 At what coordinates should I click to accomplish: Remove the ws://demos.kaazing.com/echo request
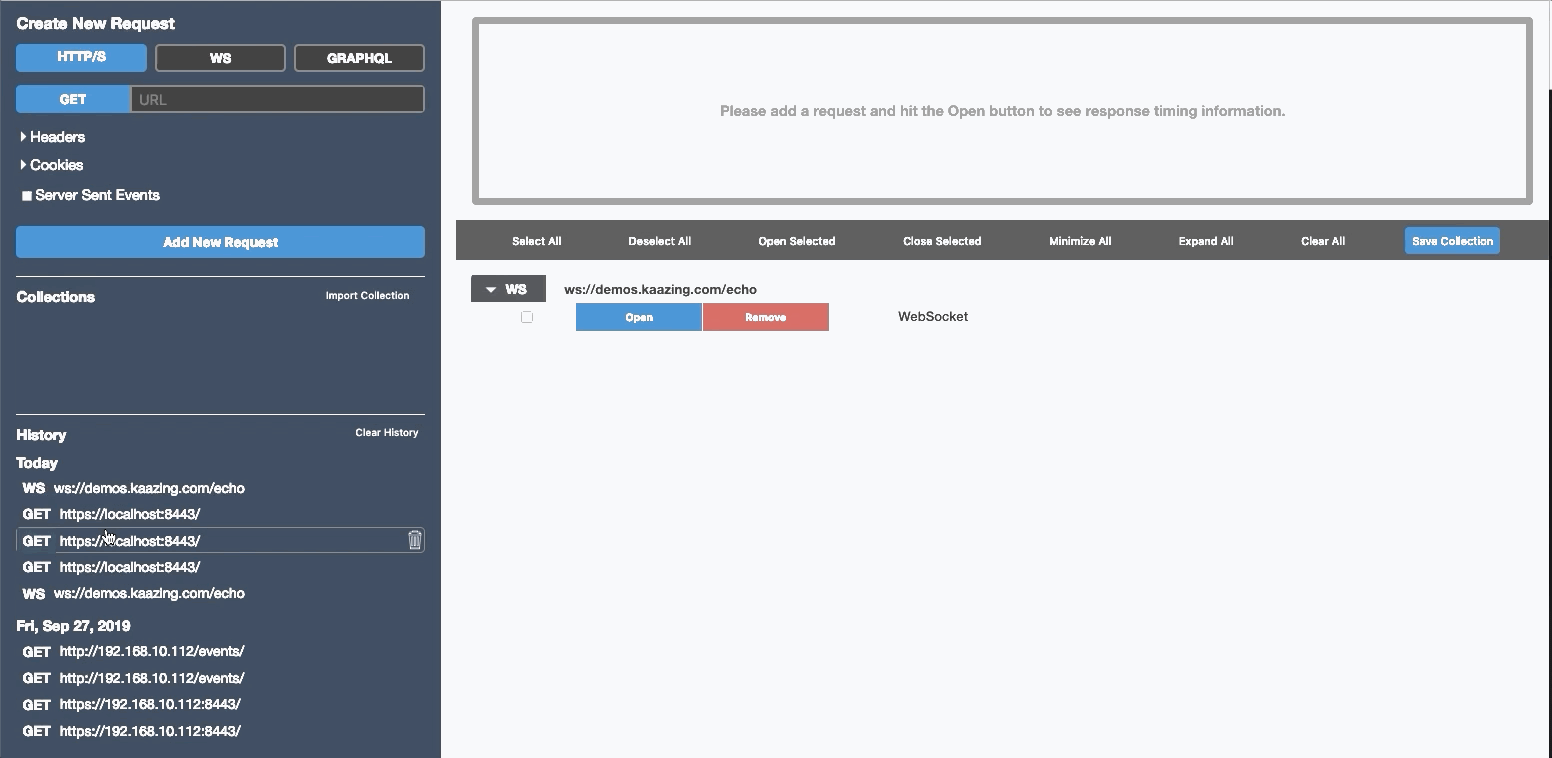pyautogui.click(x=765, y=317)
